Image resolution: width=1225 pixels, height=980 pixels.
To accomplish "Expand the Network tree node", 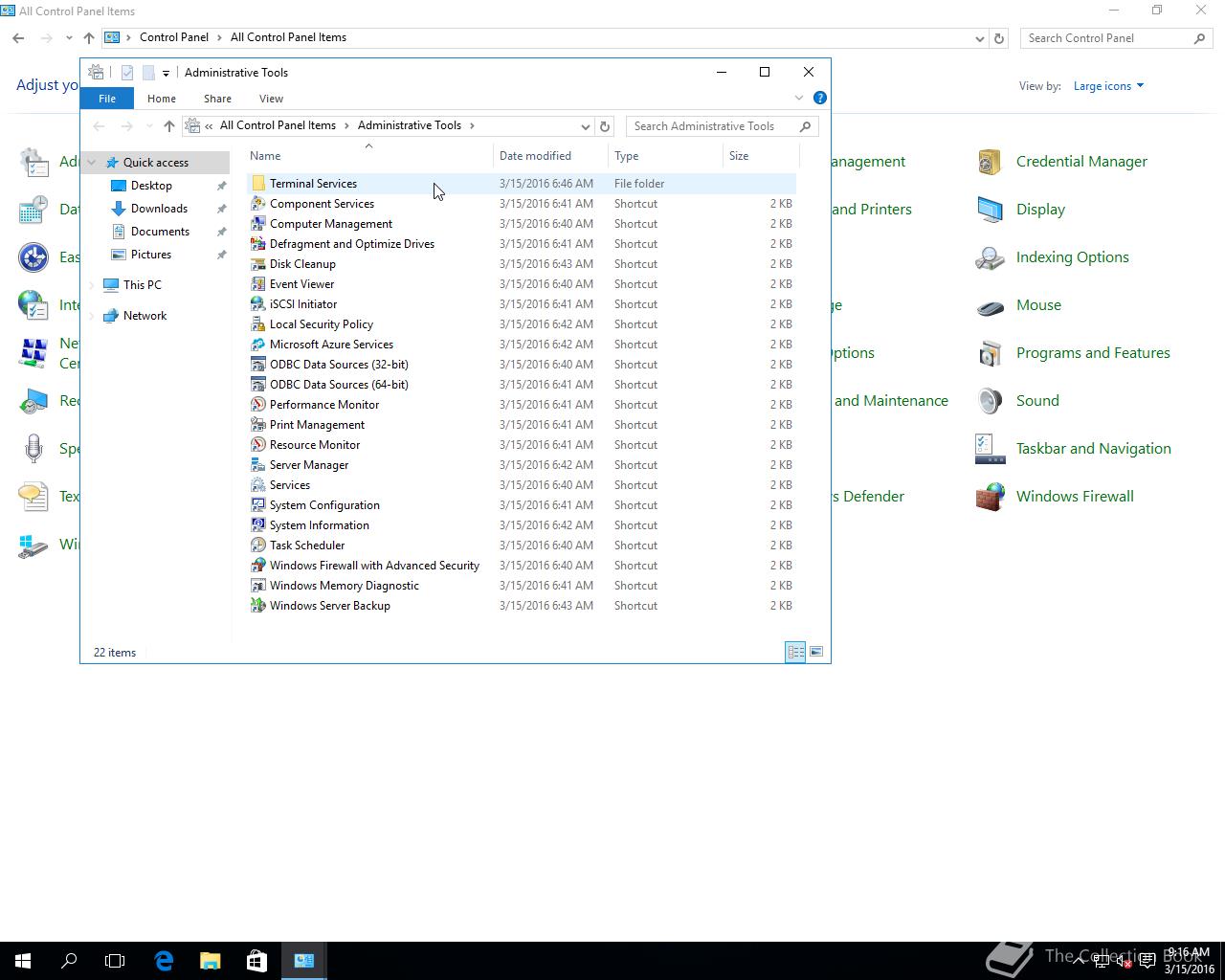I will [92, 316].
